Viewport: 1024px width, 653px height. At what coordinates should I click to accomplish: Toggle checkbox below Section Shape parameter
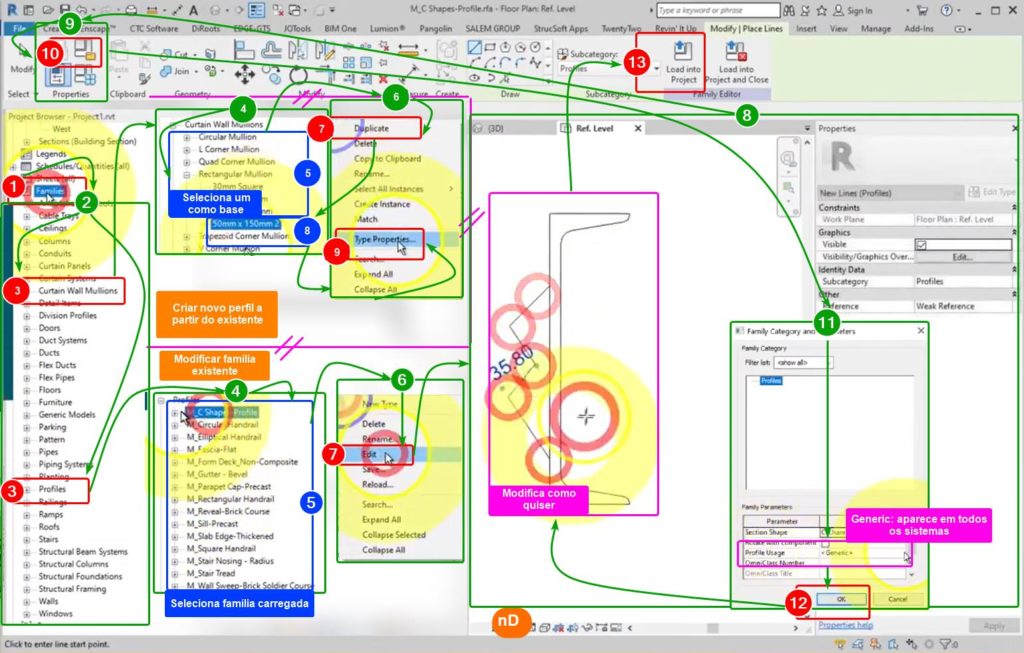coord(826,543)
